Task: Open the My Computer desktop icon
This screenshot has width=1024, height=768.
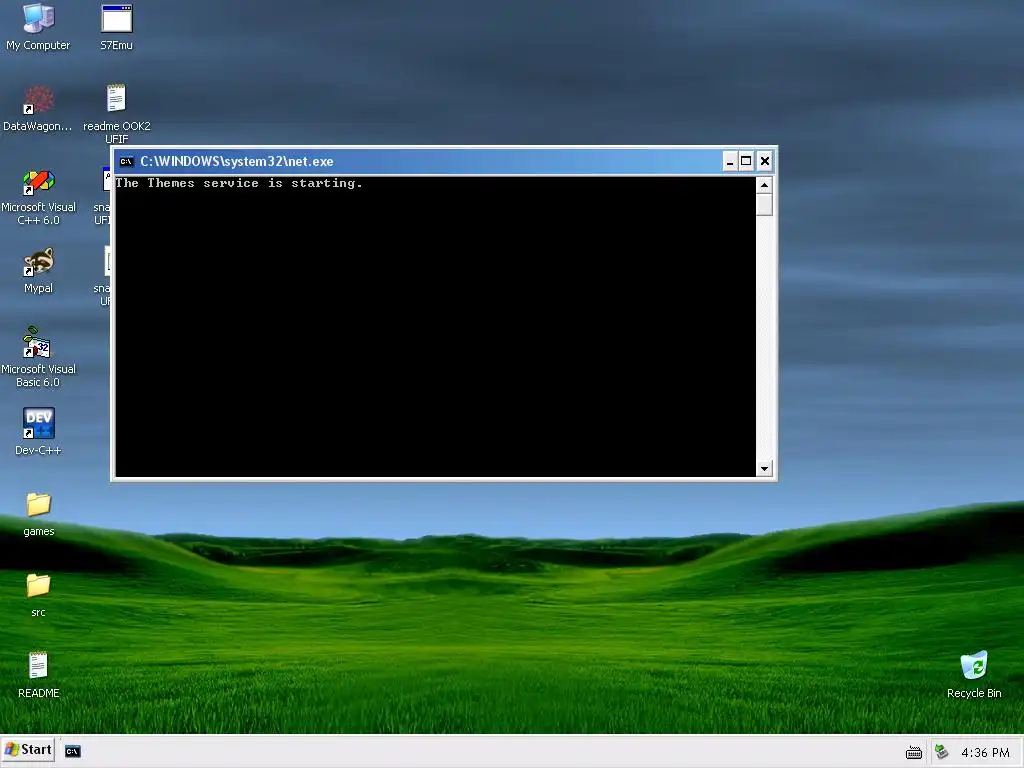Action: pyautogui.click(x=38, y=27)
